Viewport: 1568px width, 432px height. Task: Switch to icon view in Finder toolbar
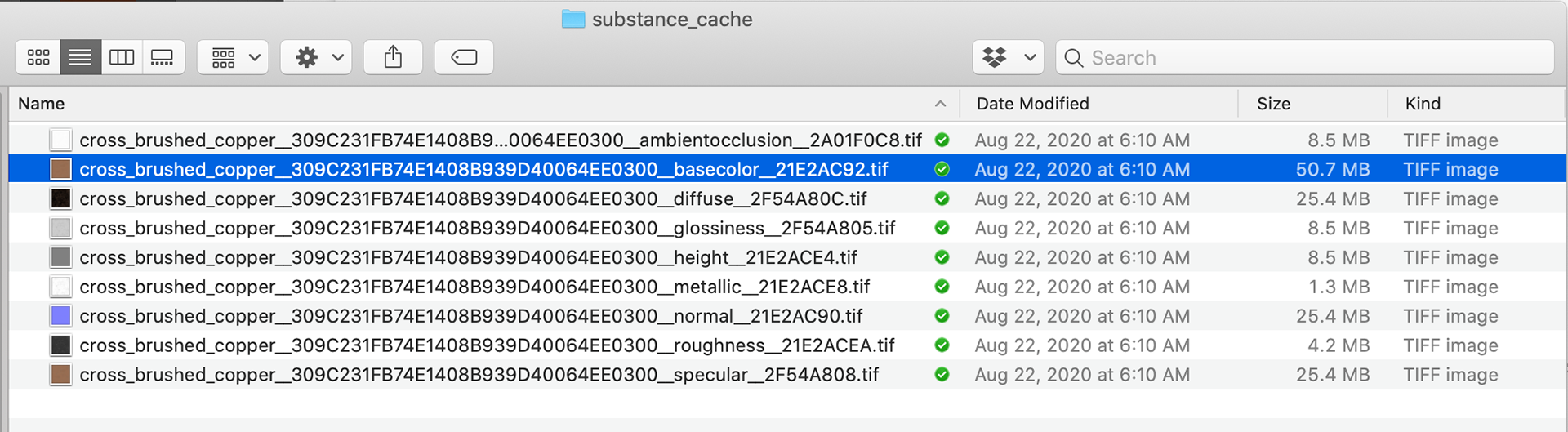click(38, 57)
